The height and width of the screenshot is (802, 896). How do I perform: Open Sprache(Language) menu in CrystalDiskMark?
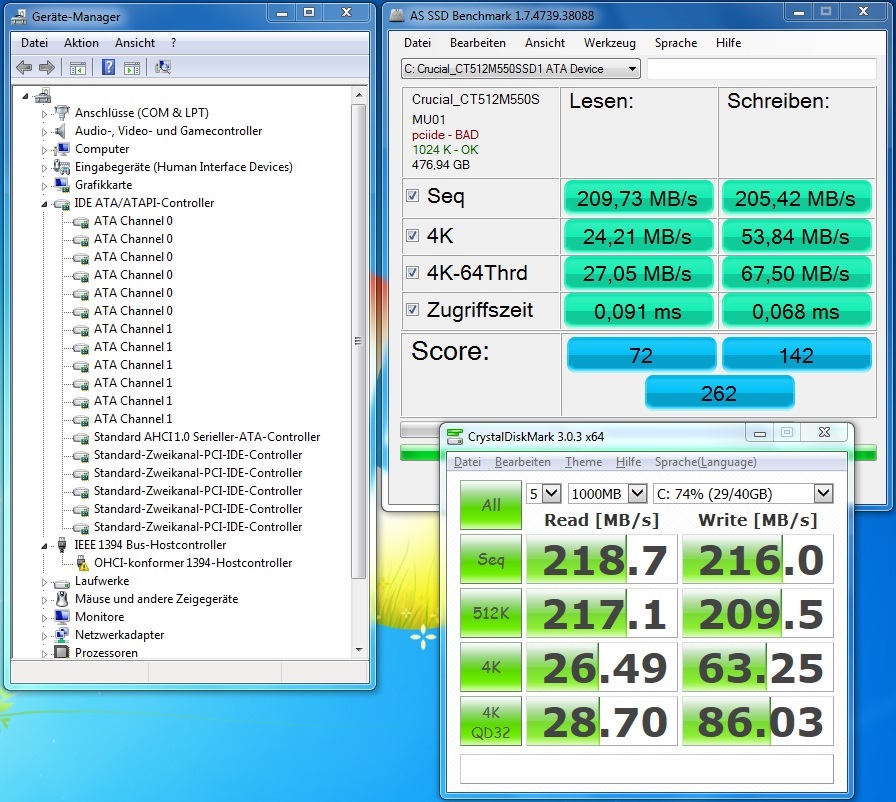pyautogui.click(x=705, y=462)
